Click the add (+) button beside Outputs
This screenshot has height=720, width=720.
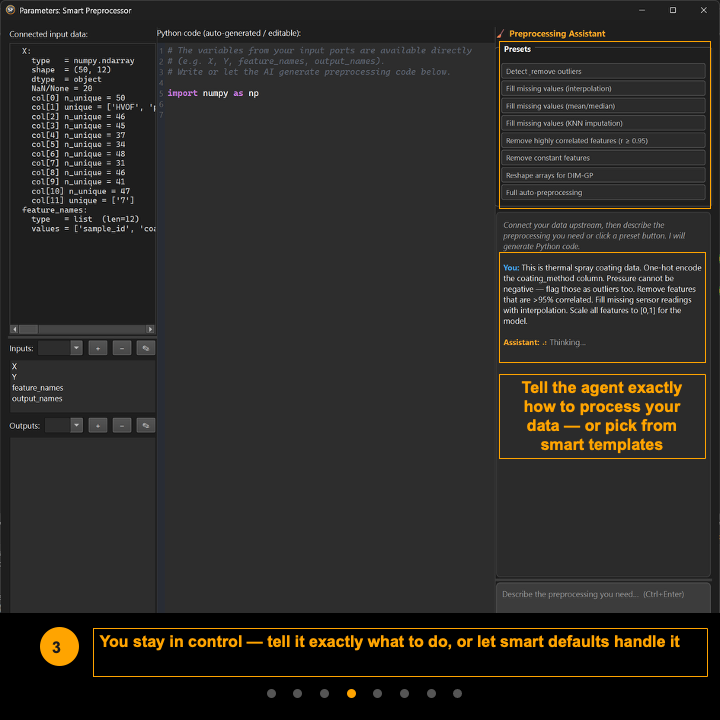(98, 425)
